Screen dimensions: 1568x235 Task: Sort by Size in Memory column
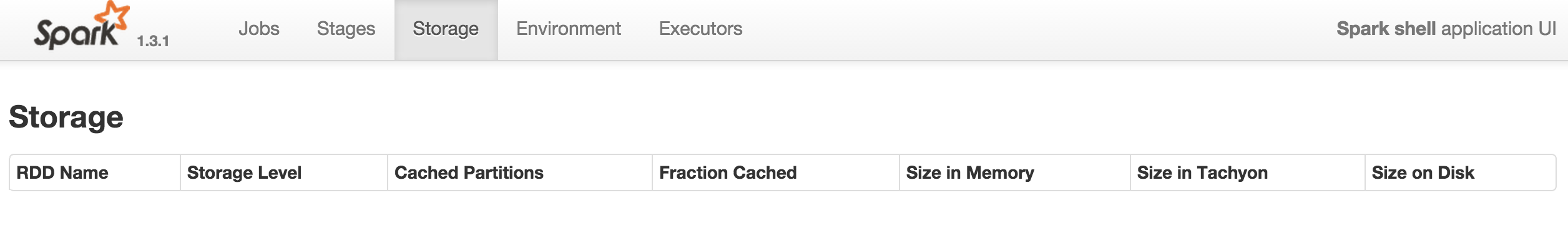pyautogui.click(x=970, y=172)
